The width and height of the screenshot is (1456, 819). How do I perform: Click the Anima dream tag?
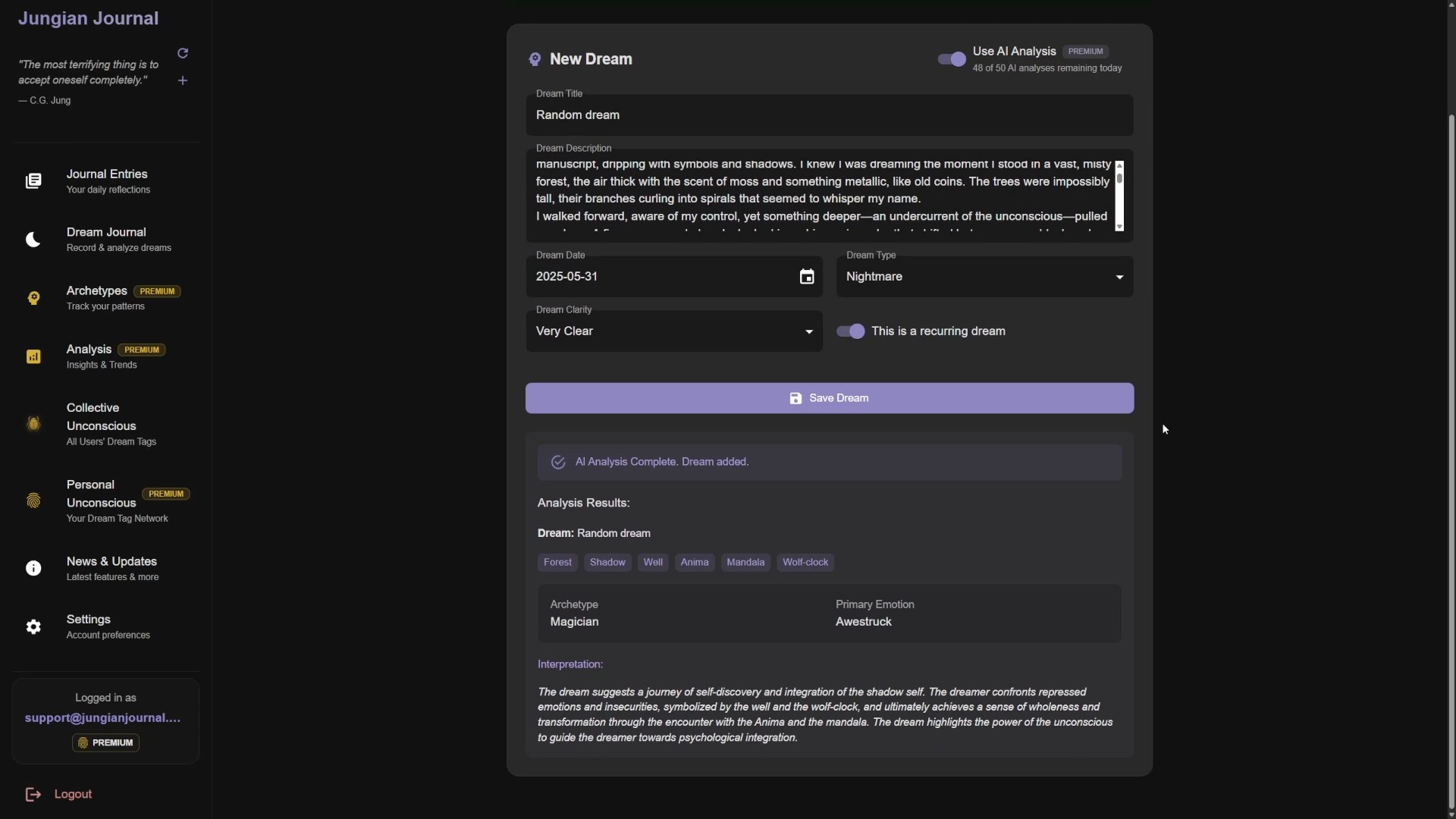click(695, 563)
